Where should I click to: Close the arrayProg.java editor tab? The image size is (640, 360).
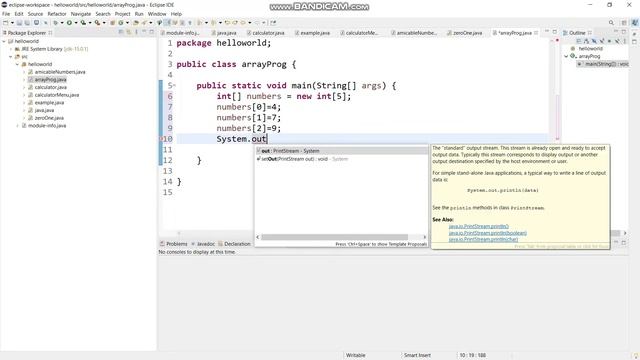coord(536,33)
